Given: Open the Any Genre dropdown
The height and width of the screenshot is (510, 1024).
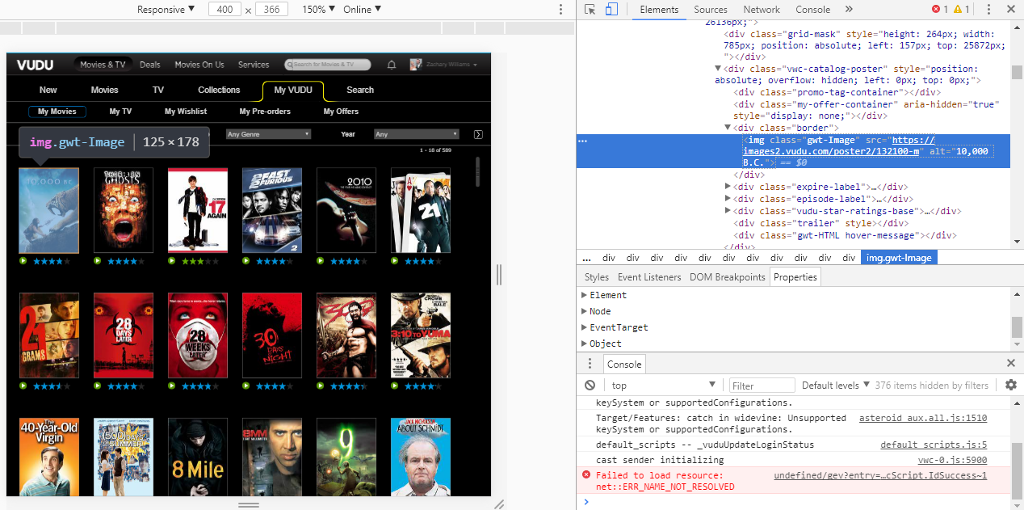Looking at the screenshot, I should click(268, 134).
